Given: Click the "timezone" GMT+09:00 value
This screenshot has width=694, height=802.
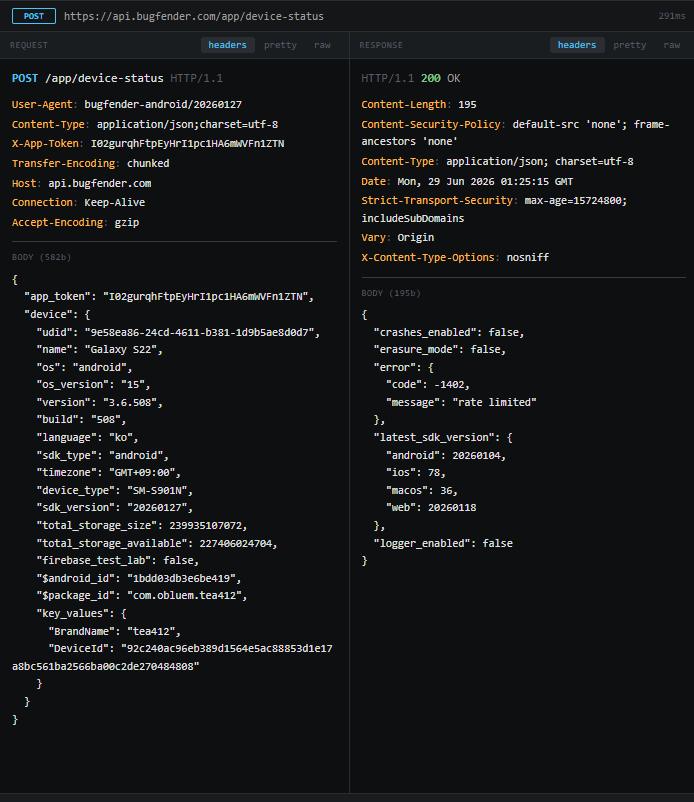Looking at the screenshot, I should click(x=142, y=473).
